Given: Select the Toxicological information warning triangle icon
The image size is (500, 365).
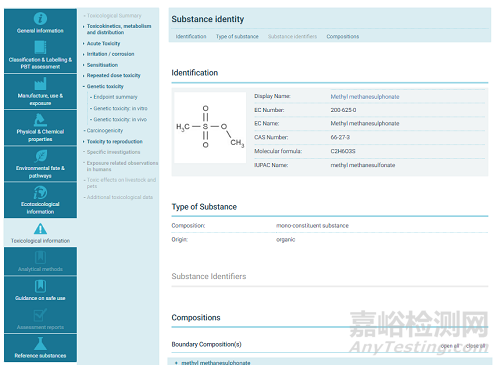Looking at the screenshot, I should point(40,229).
